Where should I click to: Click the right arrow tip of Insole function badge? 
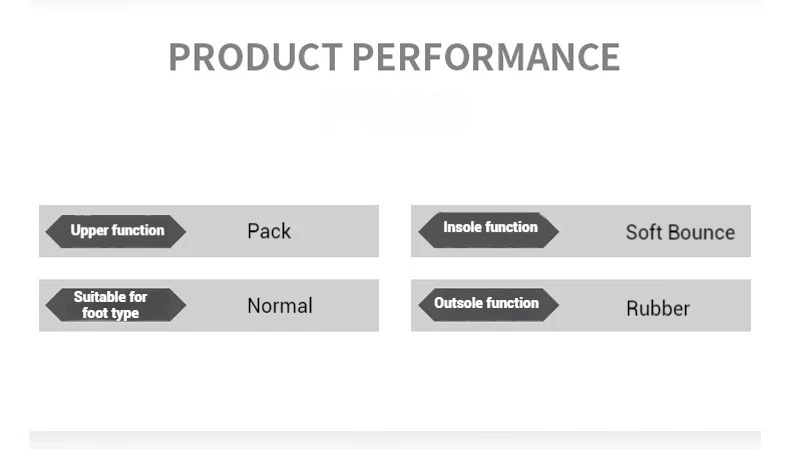[x=555, y=228]
